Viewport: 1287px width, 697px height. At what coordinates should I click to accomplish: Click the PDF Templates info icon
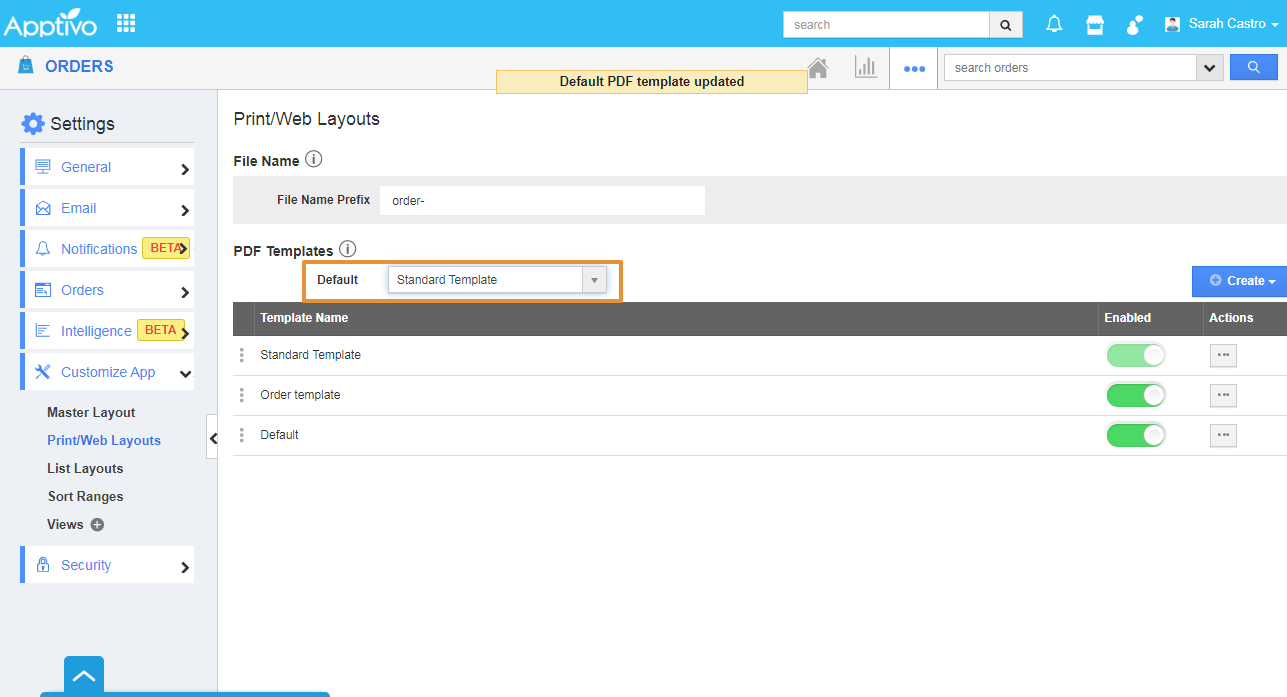pos(348,250)
